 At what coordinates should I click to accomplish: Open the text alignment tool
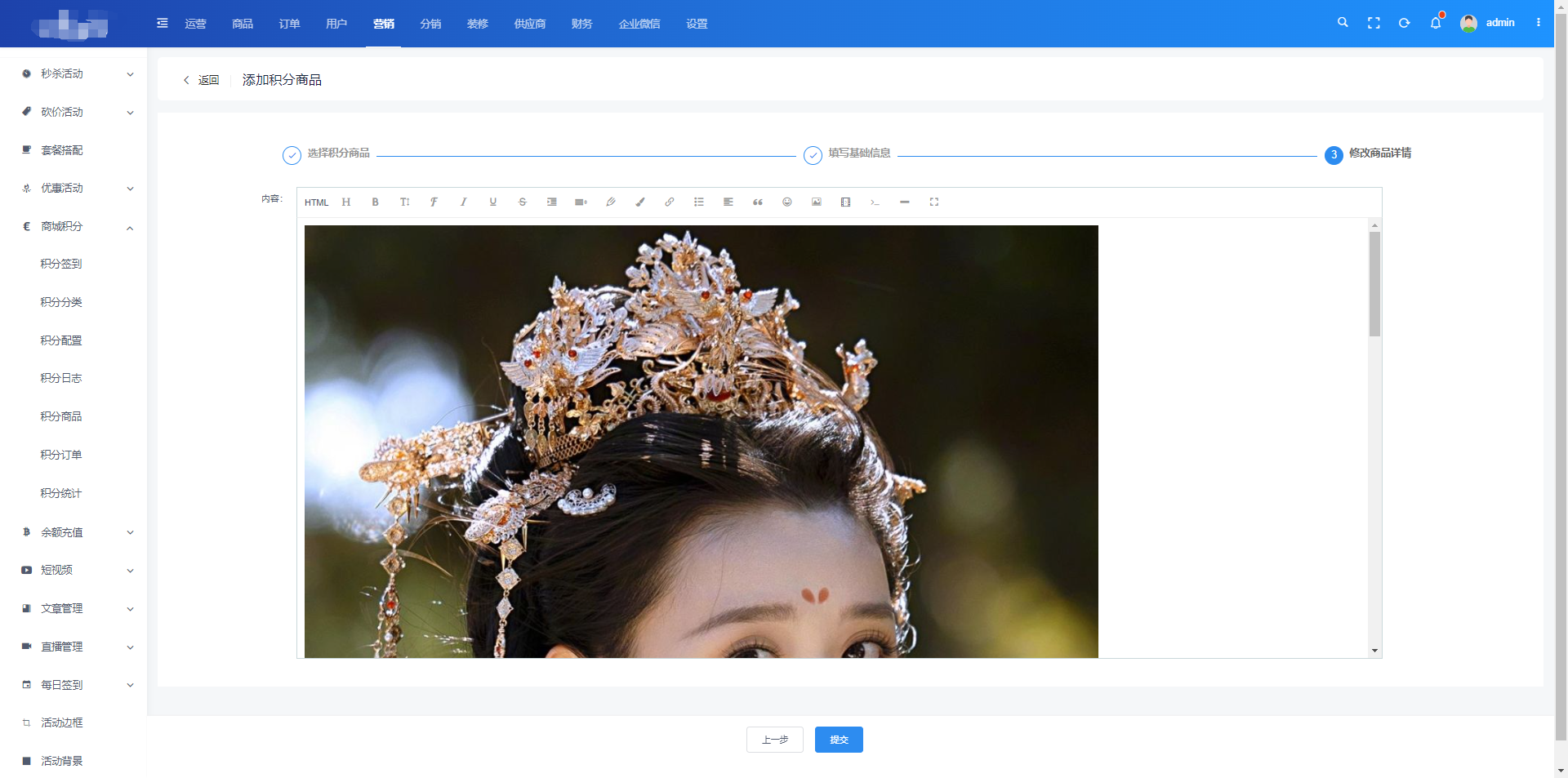[728, 202]
